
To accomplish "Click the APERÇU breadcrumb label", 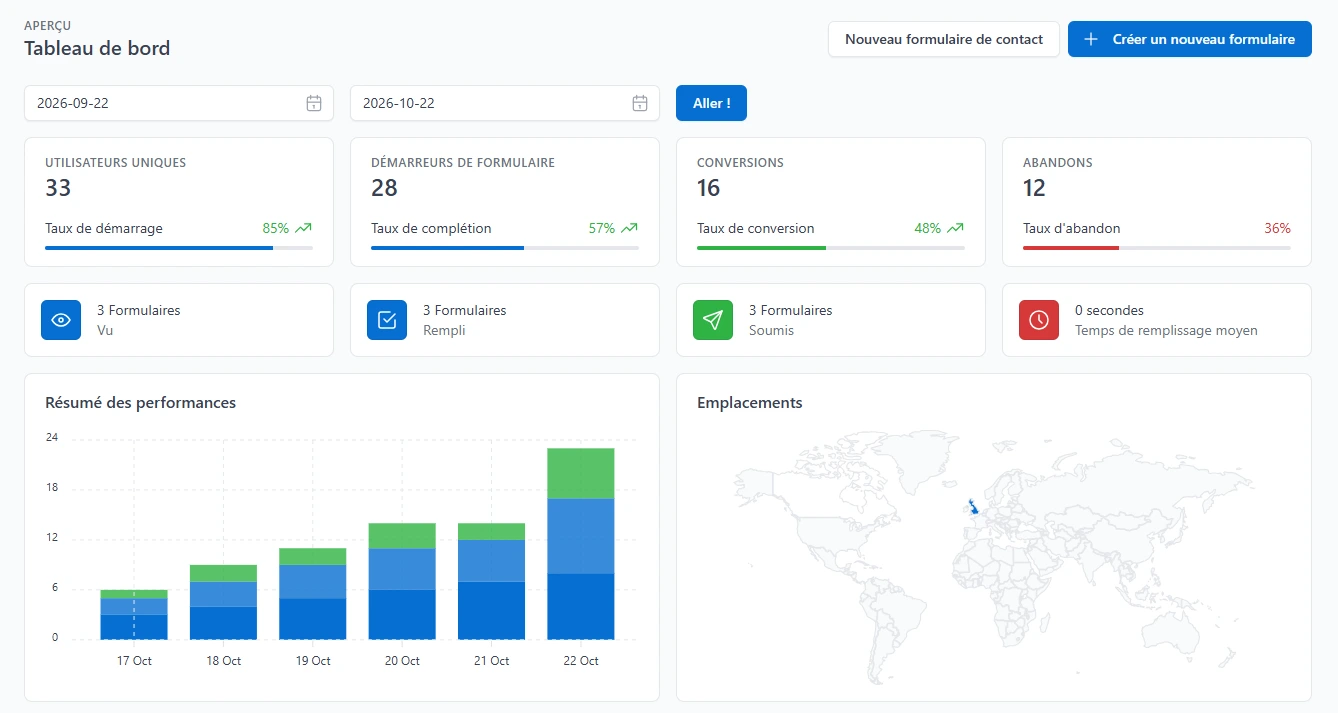I will (x=47, y=25).
